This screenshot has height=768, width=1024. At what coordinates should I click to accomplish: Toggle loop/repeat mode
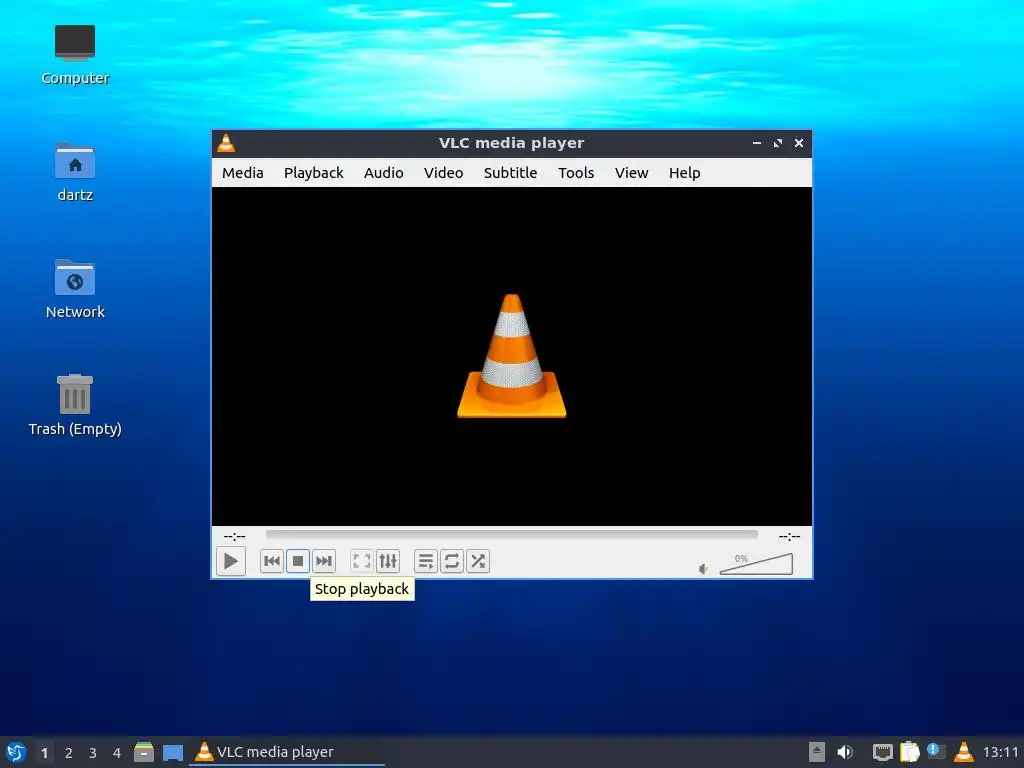pyautogui.click(x=452, y=561)
